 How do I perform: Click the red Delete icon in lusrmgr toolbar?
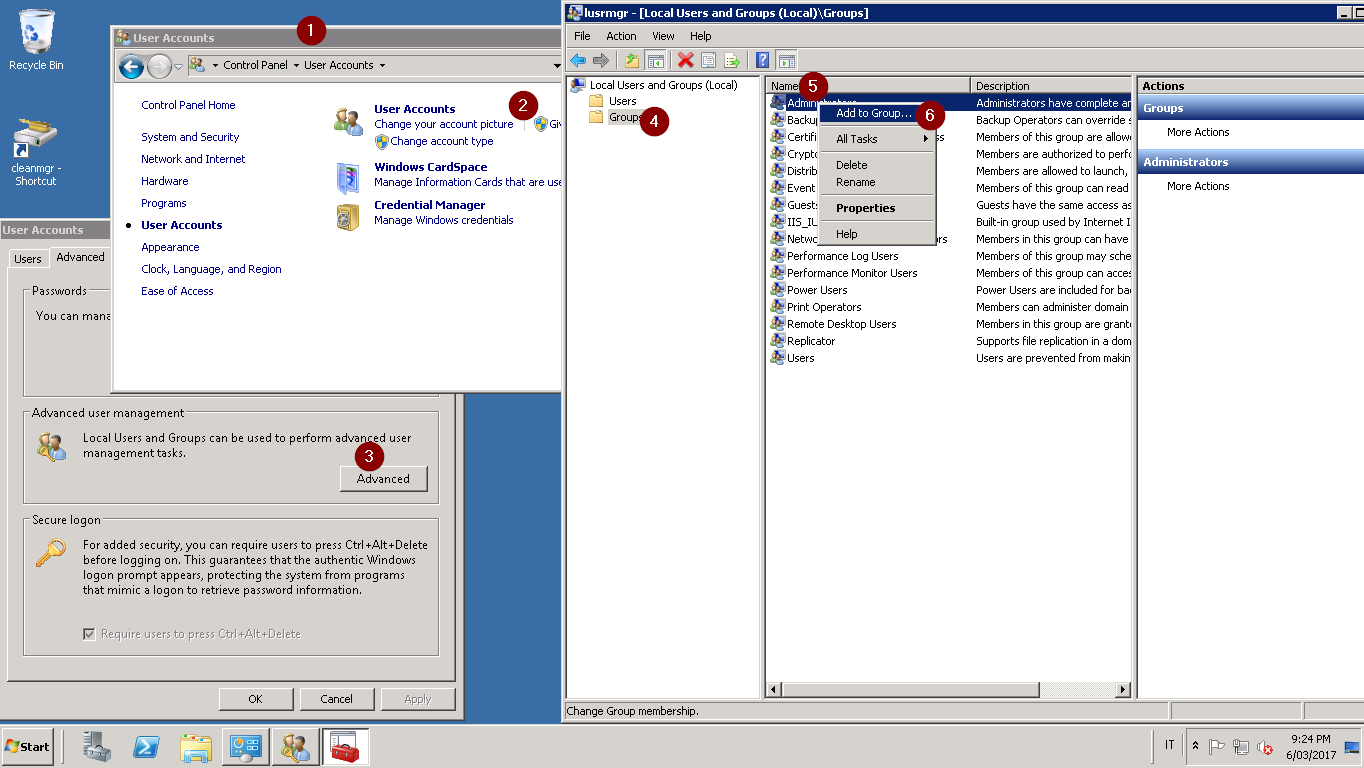[x=685, y=60]
